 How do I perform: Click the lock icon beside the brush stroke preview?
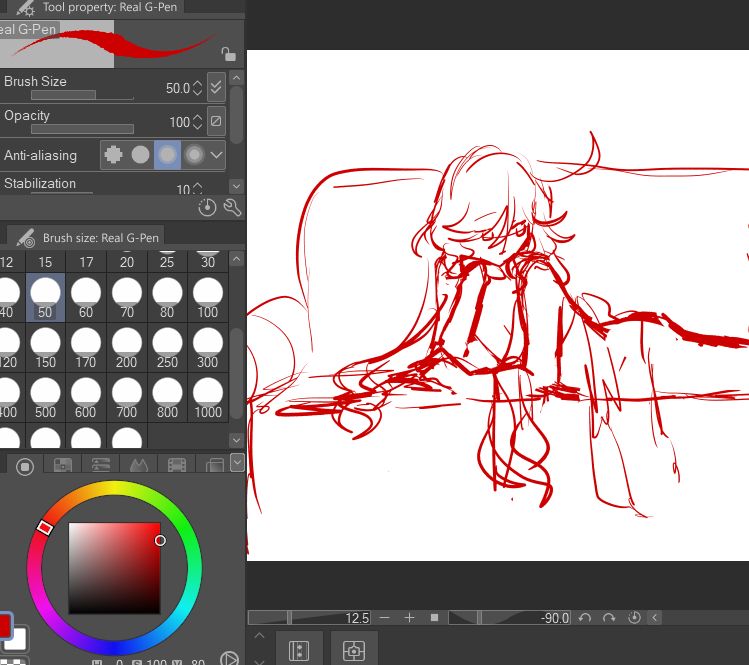[x=228, y=54]
